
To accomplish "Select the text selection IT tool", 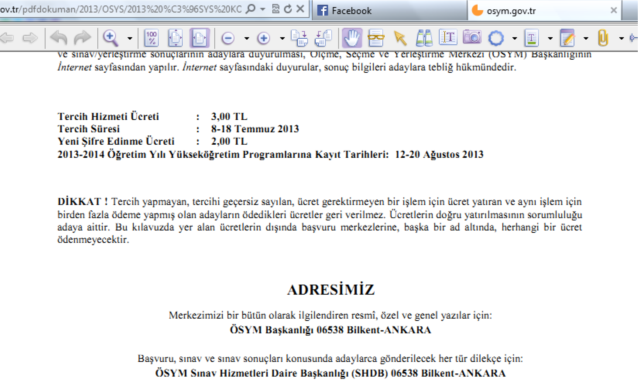I will (x=448, y=38).
